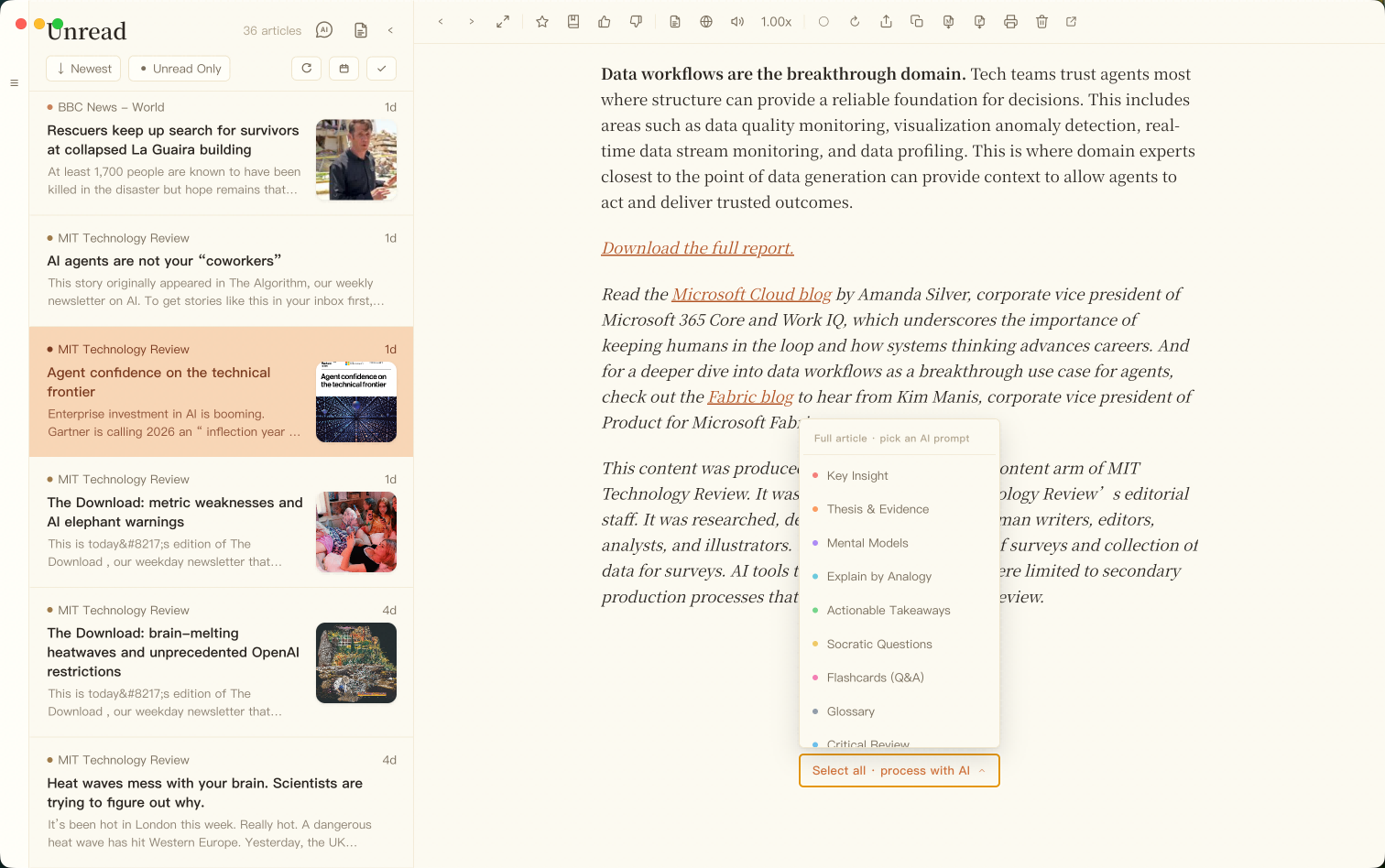Open Heat waves mess with your brain article
This screenshot has width=1385, height=868.
click(x=222, y=803)
